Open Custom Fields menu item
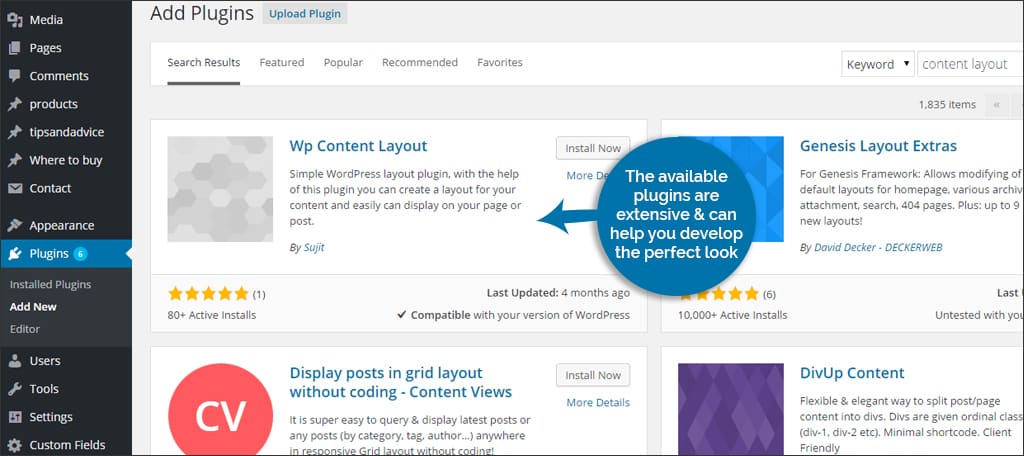The height and width of the screenshot is (456, 1024). [x=65, y=445]
